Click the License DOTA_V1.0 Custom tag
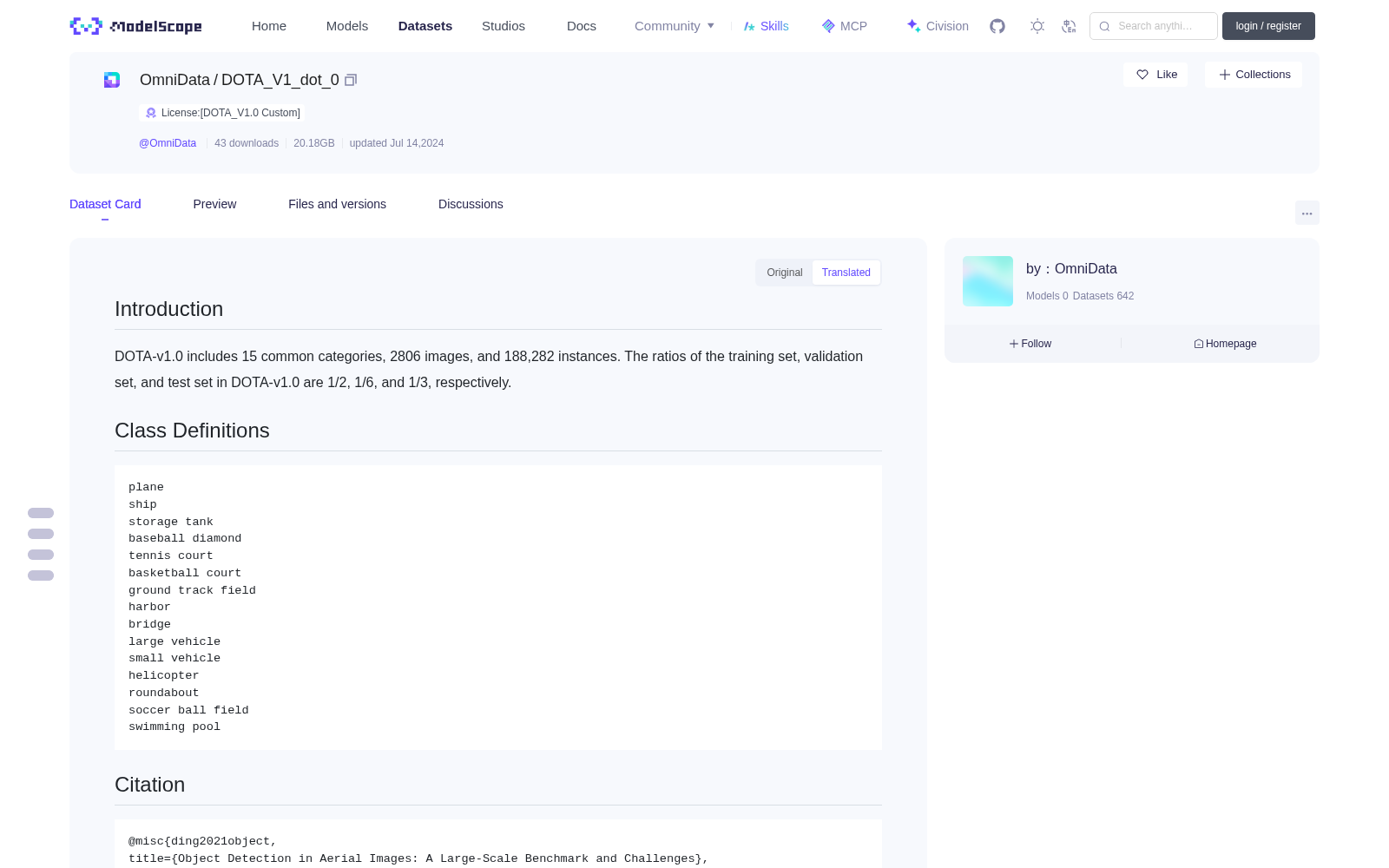 click(x=221, y=113)
